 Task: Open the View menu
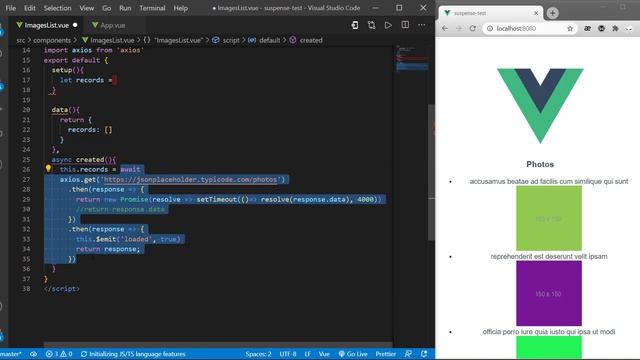pos(87,8)
